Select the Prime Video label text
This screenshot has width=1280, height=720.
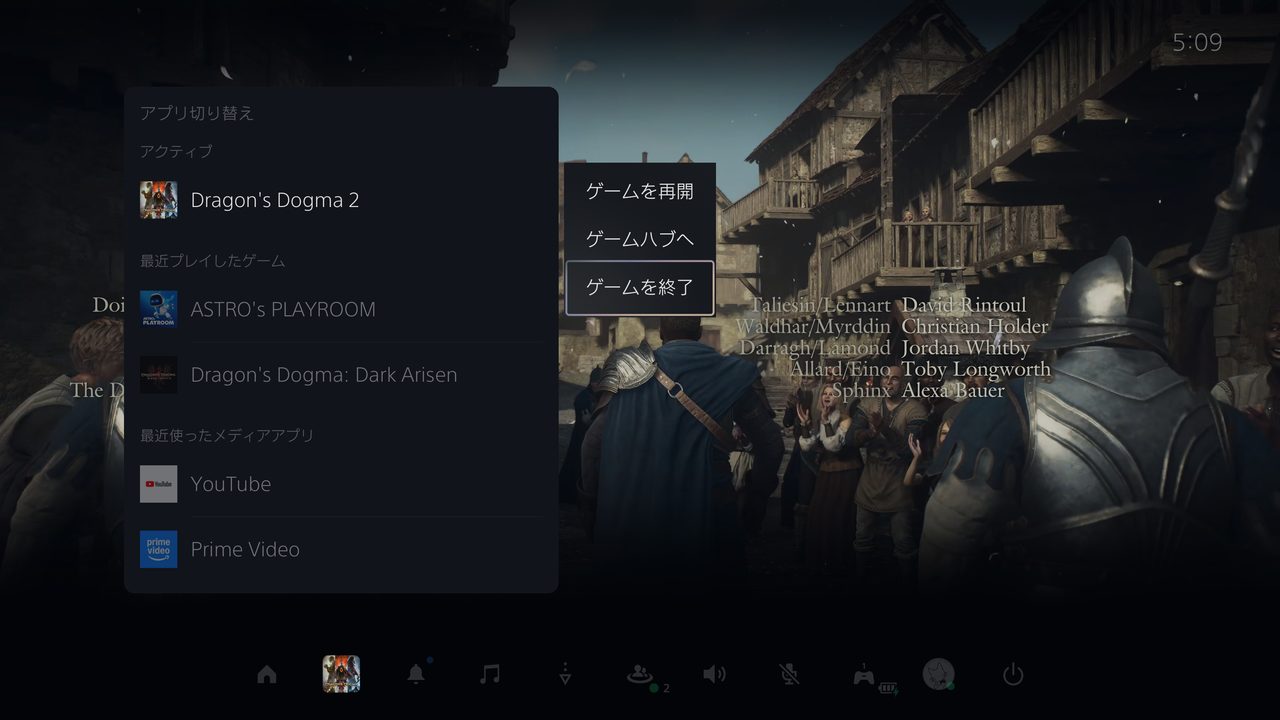coord(245,549)
